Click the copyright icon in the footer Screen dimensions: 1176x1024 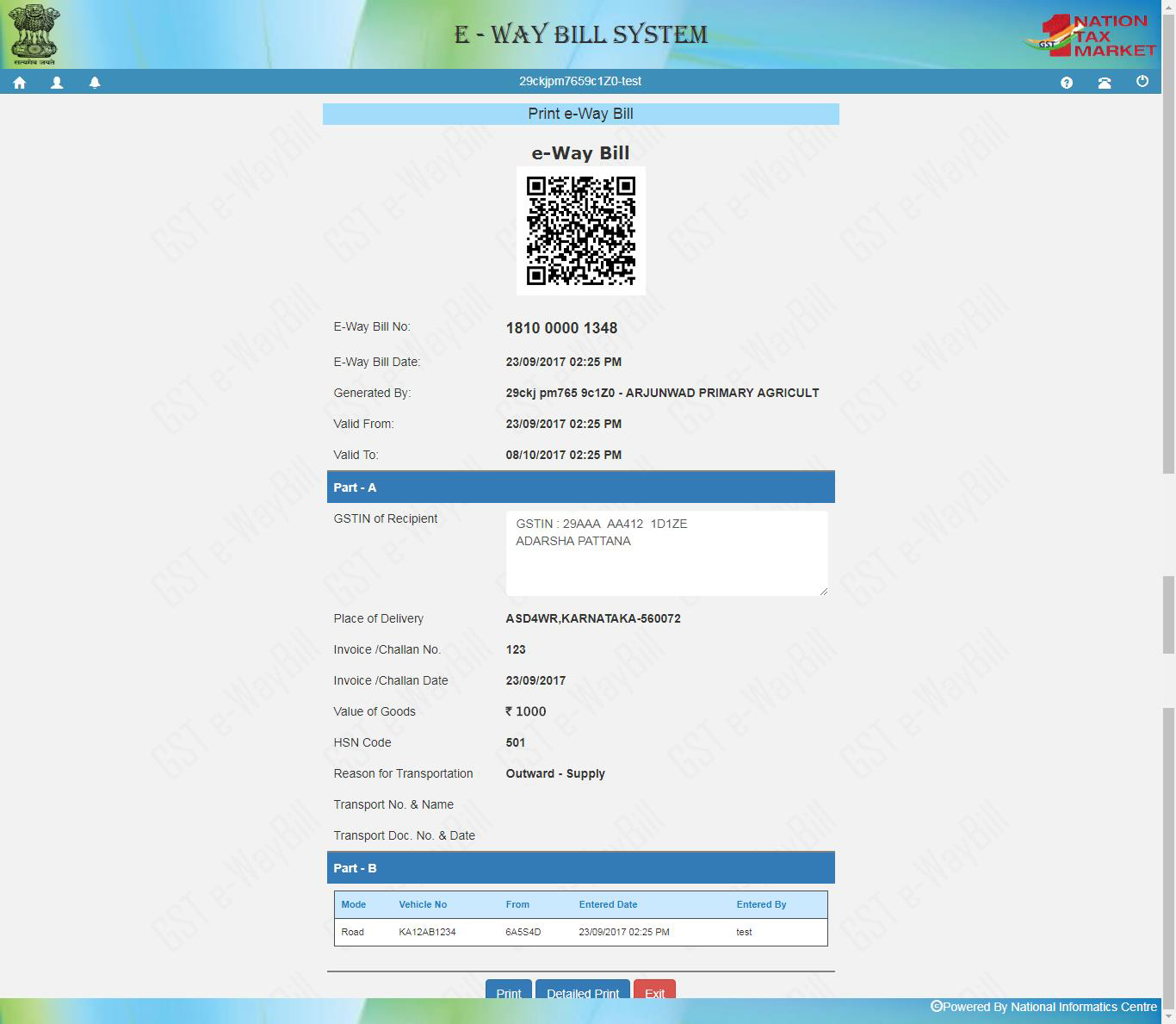point(935,1006)
